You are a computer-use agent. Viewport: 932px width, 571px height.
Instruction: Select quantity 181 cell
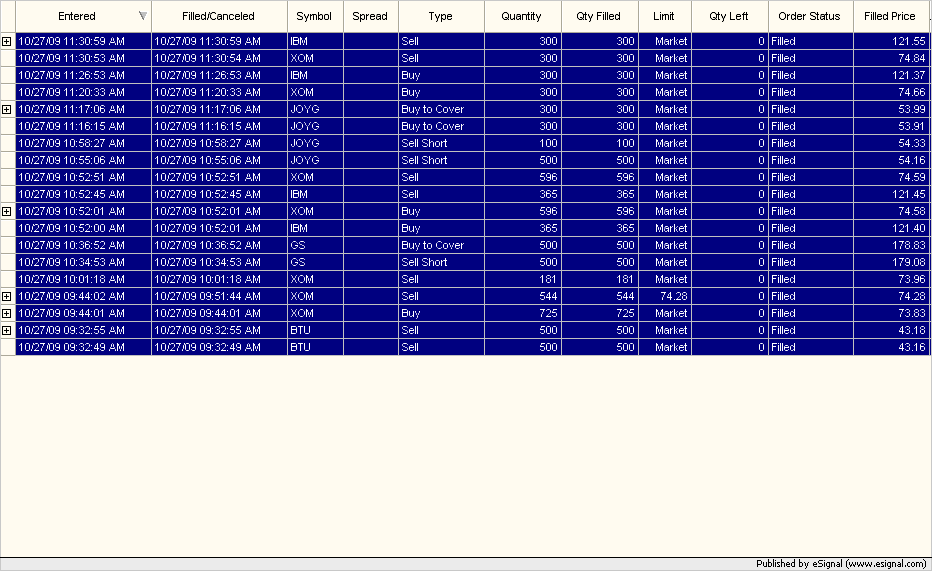pos(522,279)
